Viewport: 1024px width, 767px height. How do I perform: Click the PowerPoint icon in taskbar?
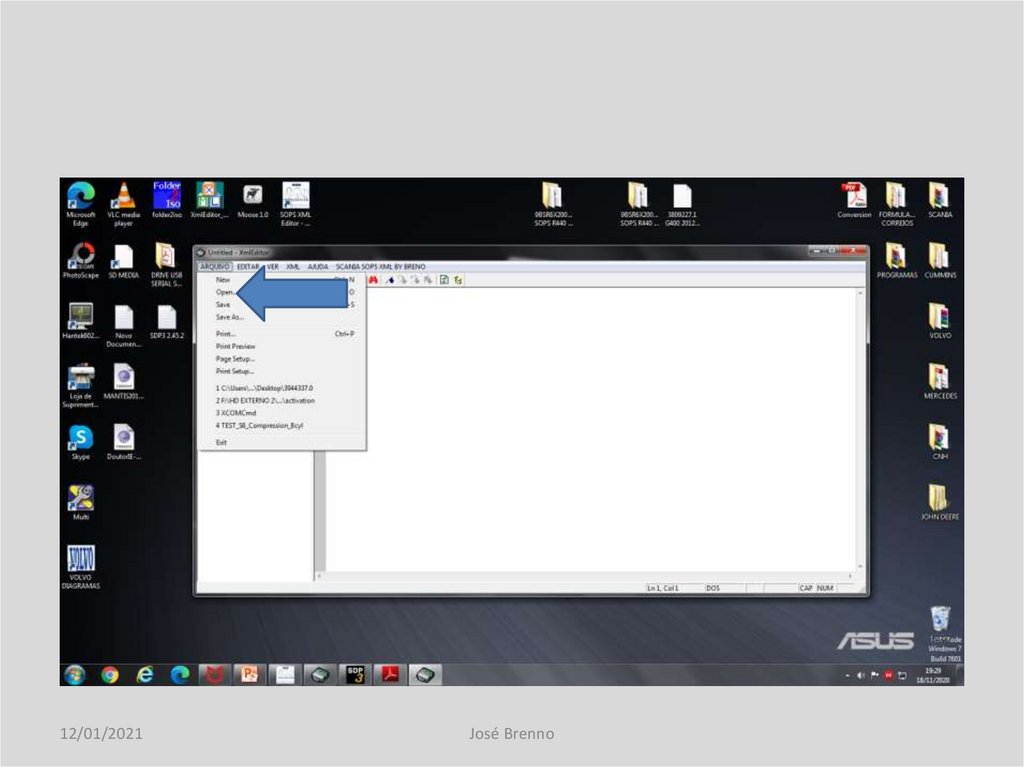pyautogui.click(x=247, y=675)
